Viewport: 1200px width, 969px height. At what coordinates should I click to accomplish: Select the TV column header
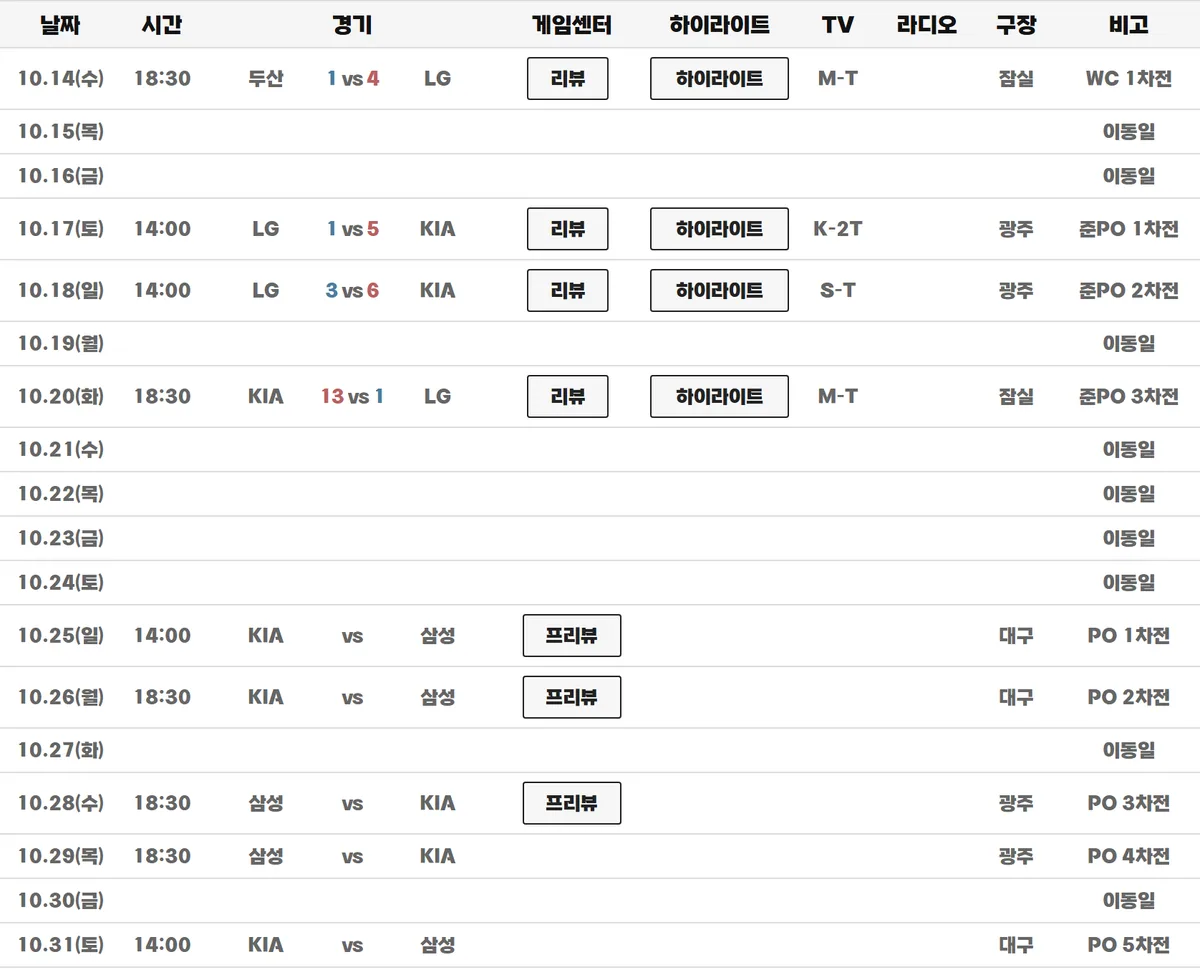point(838,25)
